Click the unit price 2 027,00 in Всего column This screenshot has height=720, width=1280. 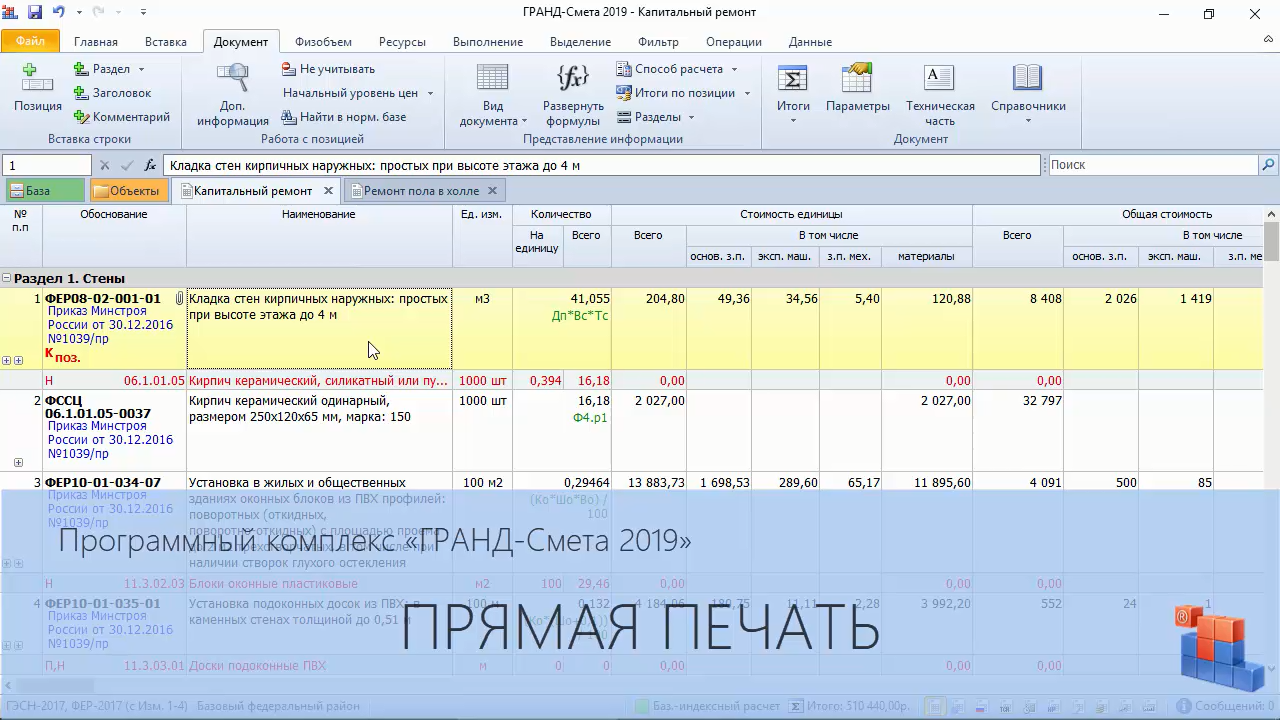(660, 401)
